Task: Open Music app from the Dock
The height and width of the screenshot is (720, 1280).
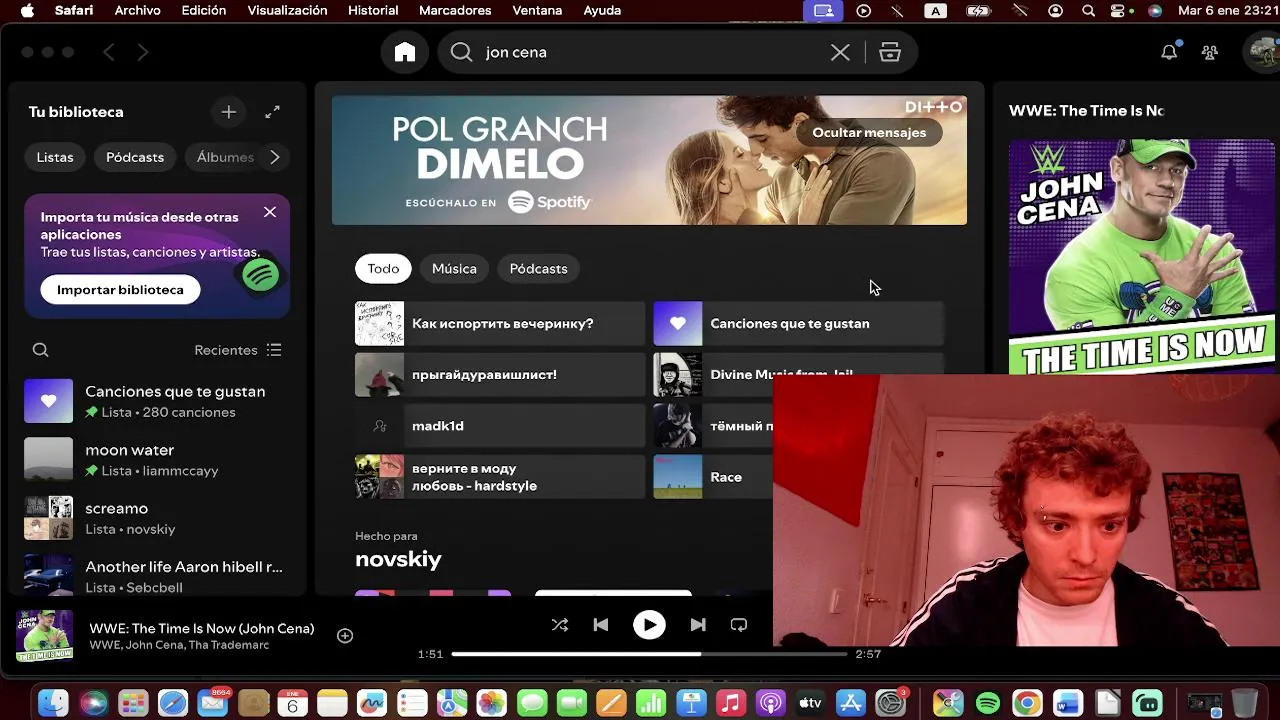Action: coord(731,703)
